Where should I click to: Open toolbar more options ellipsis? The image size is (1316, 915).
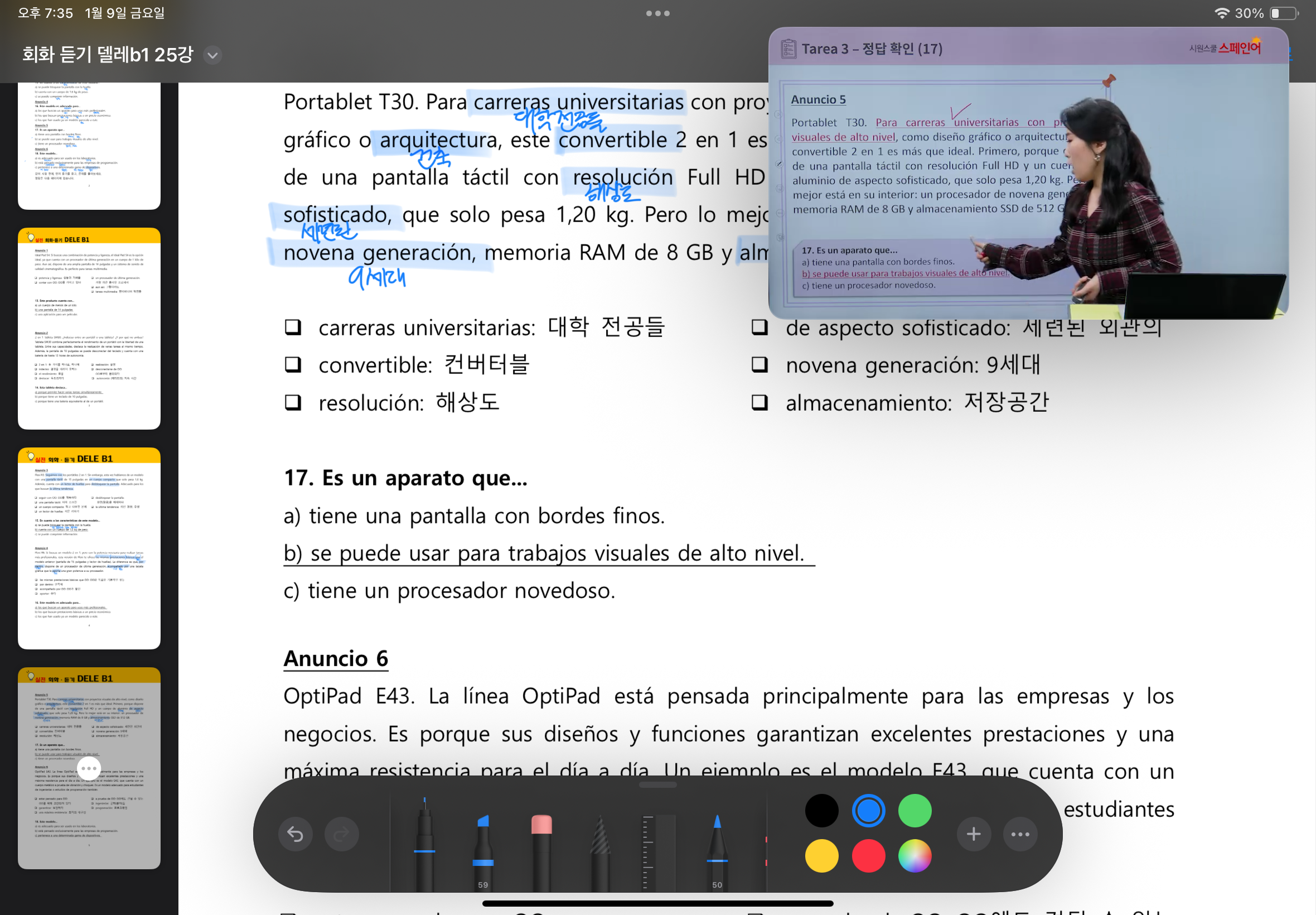click(1020, 834)
